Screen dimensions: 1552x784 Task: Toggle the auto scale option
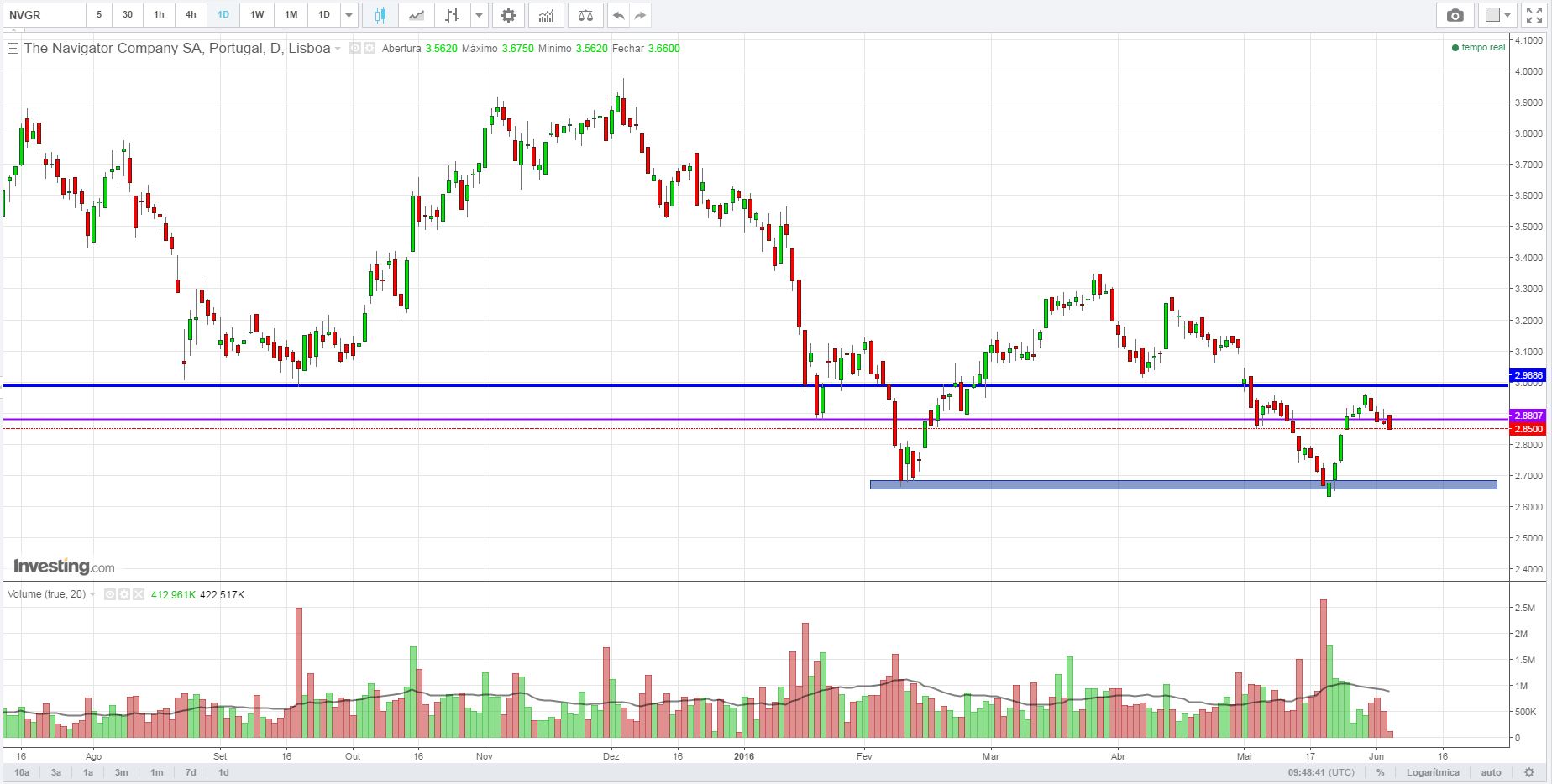pyautogui.click(x=1491, y=772)
